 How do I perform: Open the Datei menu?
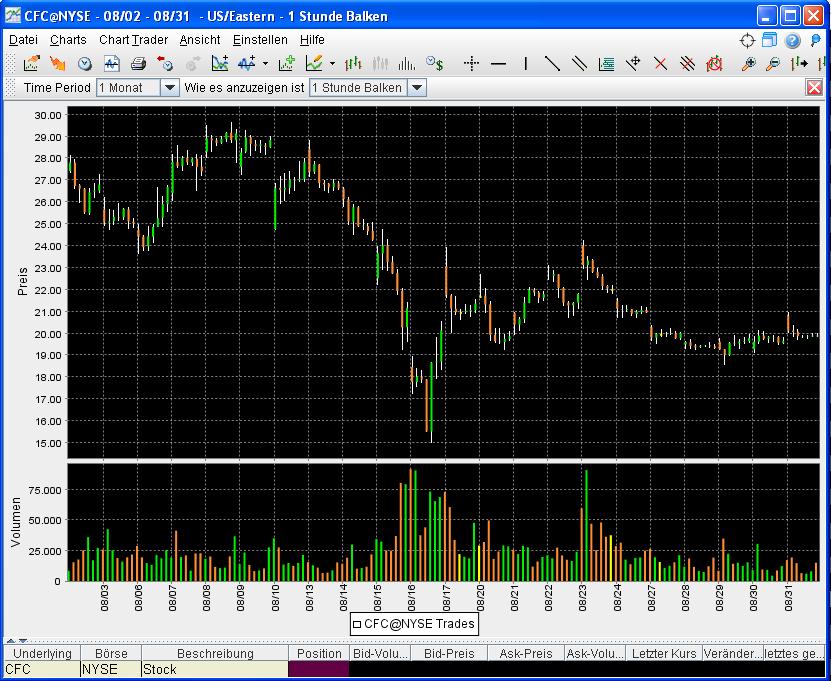(x=23, y=40)
